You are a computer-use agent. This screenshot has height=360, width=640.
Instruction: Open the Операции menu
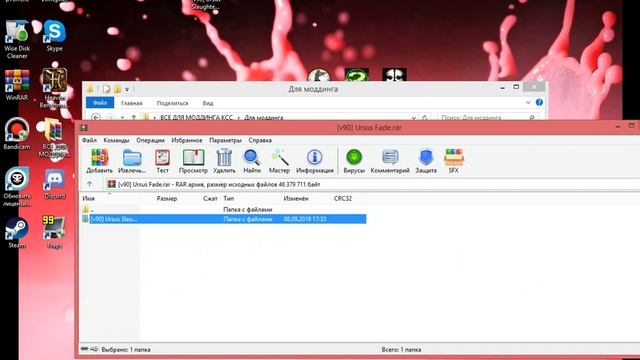pyautogui.click(x=150, y=140)
